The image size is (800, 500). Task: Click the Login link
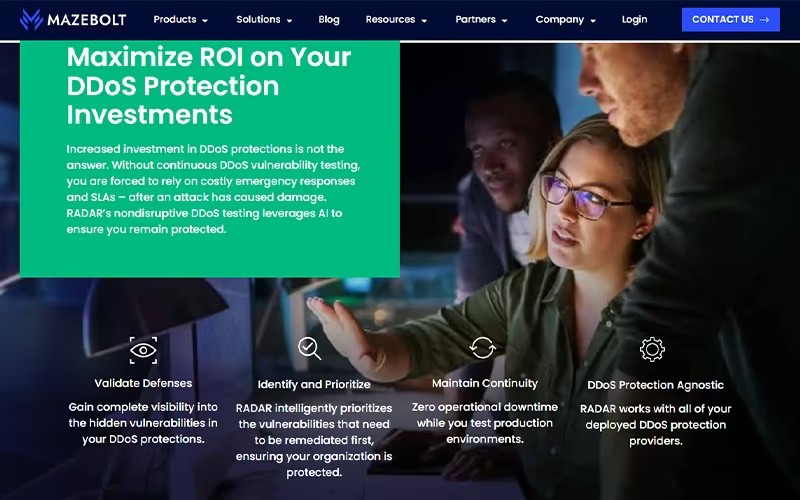[x=634, y=19]
